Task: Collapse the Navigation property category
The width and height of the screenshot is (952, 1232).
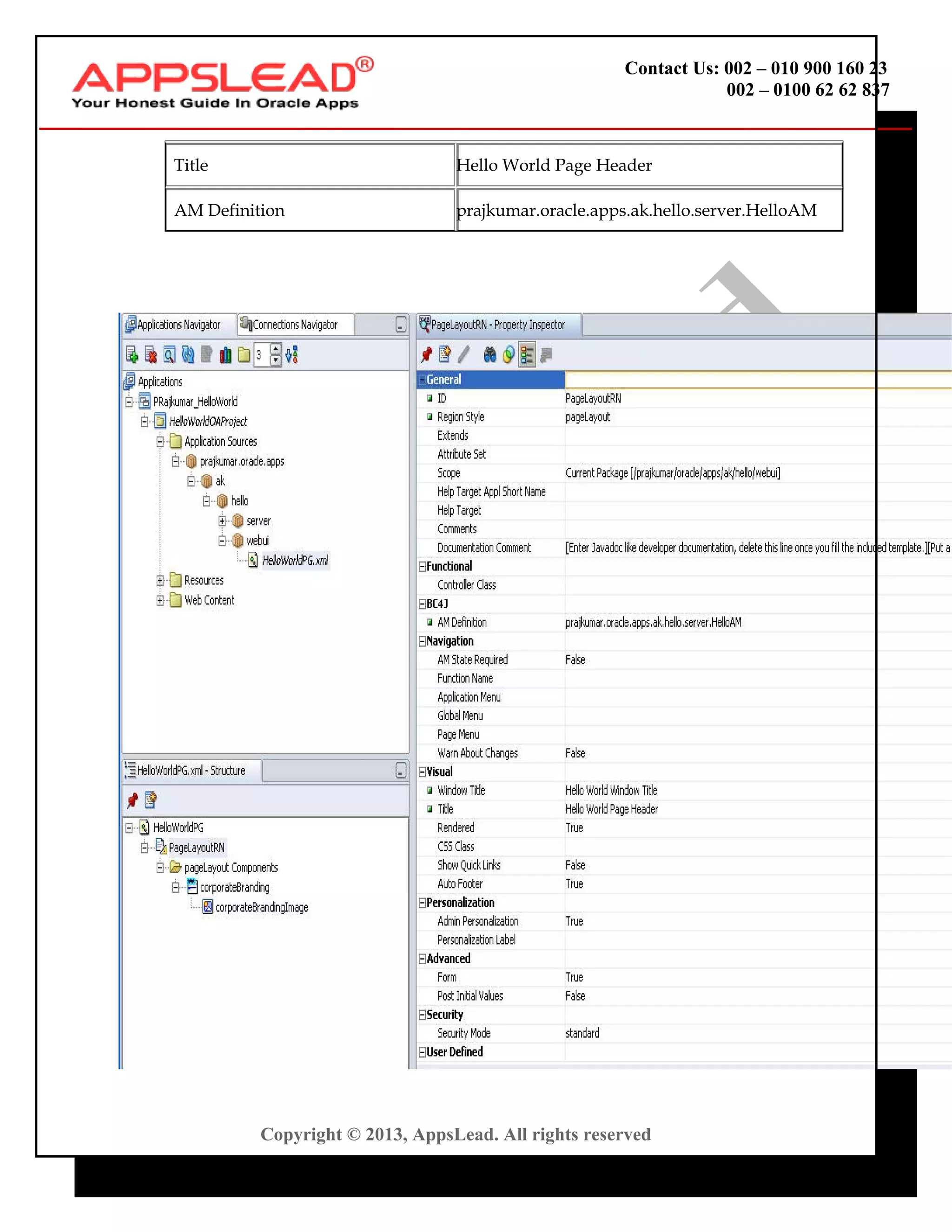Action: 422,641
